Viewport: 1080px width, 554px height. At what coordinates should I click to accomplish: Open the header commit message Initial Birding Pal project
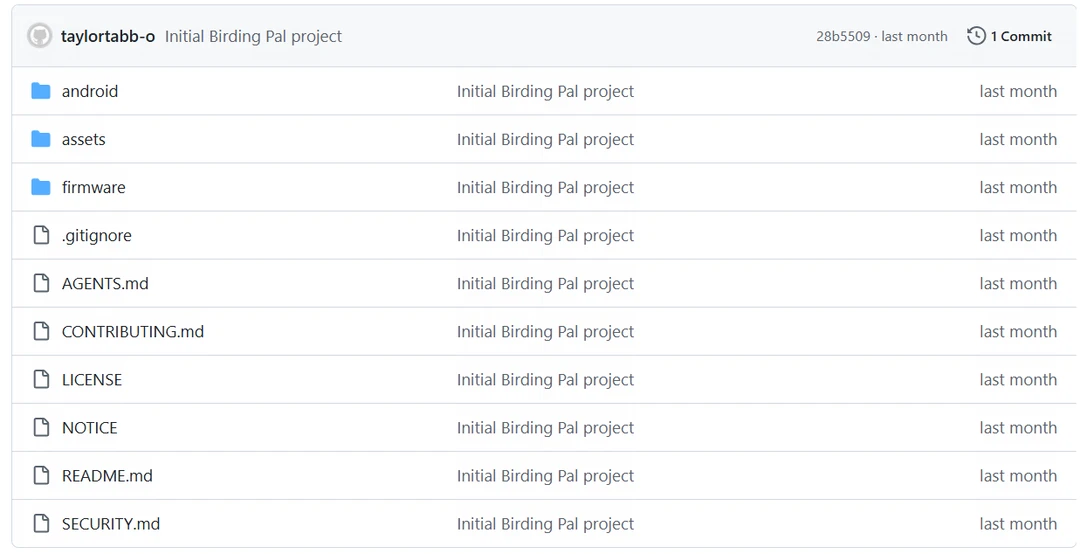253,37
